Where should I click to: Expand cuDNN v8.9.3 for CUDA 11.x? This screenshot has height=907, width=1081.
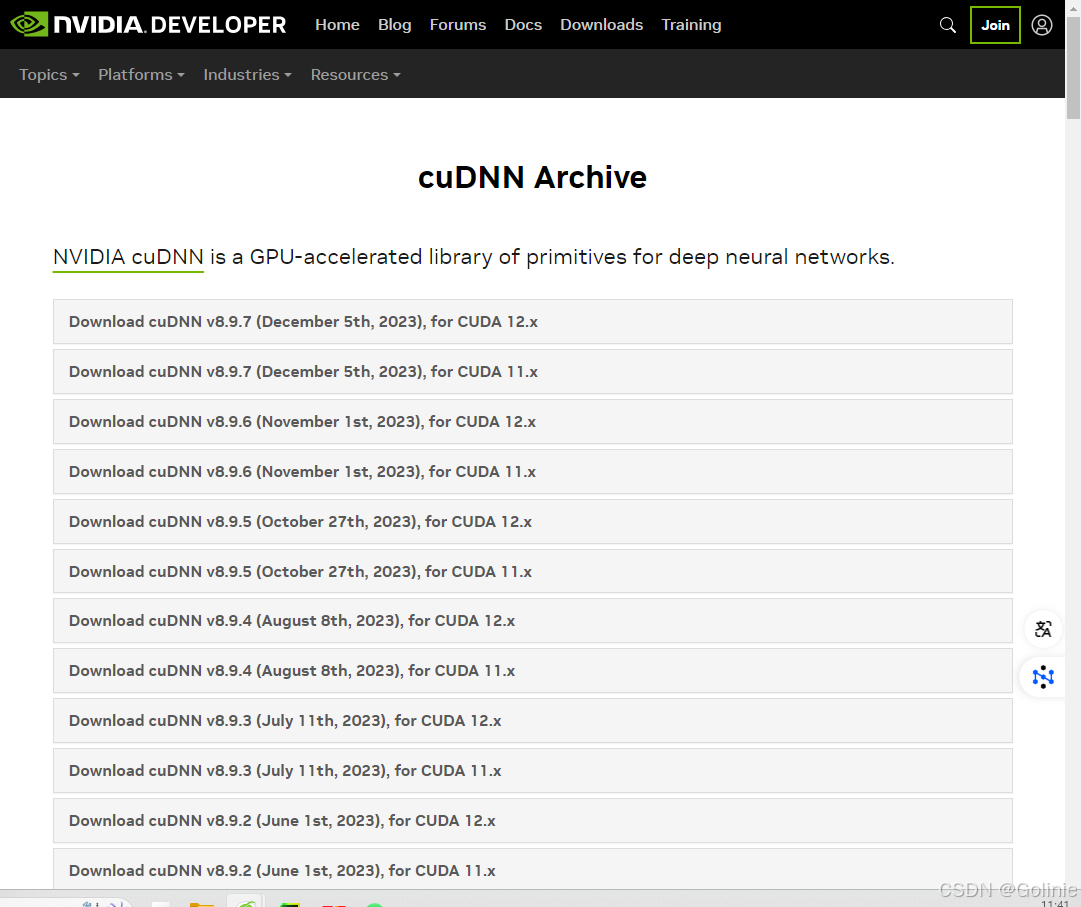(x=533, y=771)
